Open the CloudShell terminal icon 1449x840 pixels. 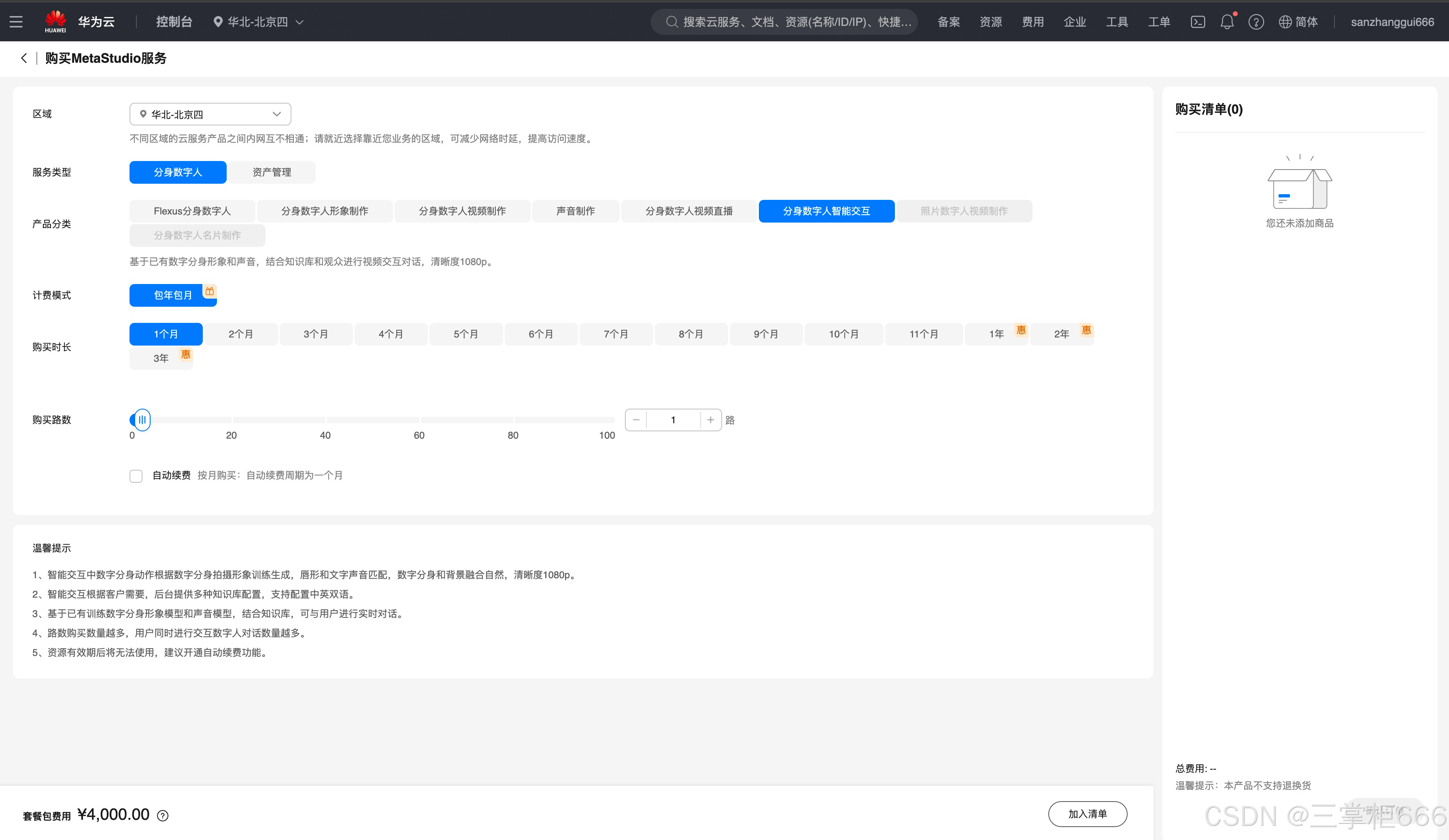click(1198, 22)
